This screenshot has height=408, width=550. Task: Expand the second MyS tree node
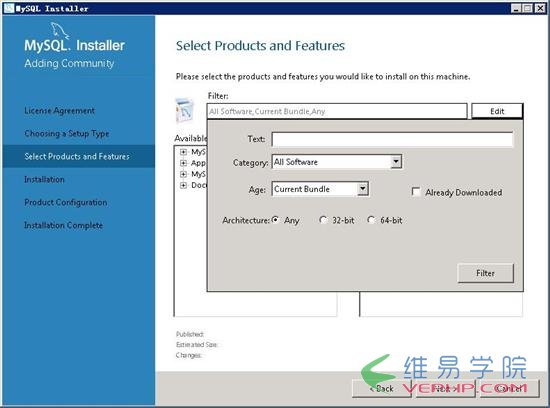coord(183,174)
